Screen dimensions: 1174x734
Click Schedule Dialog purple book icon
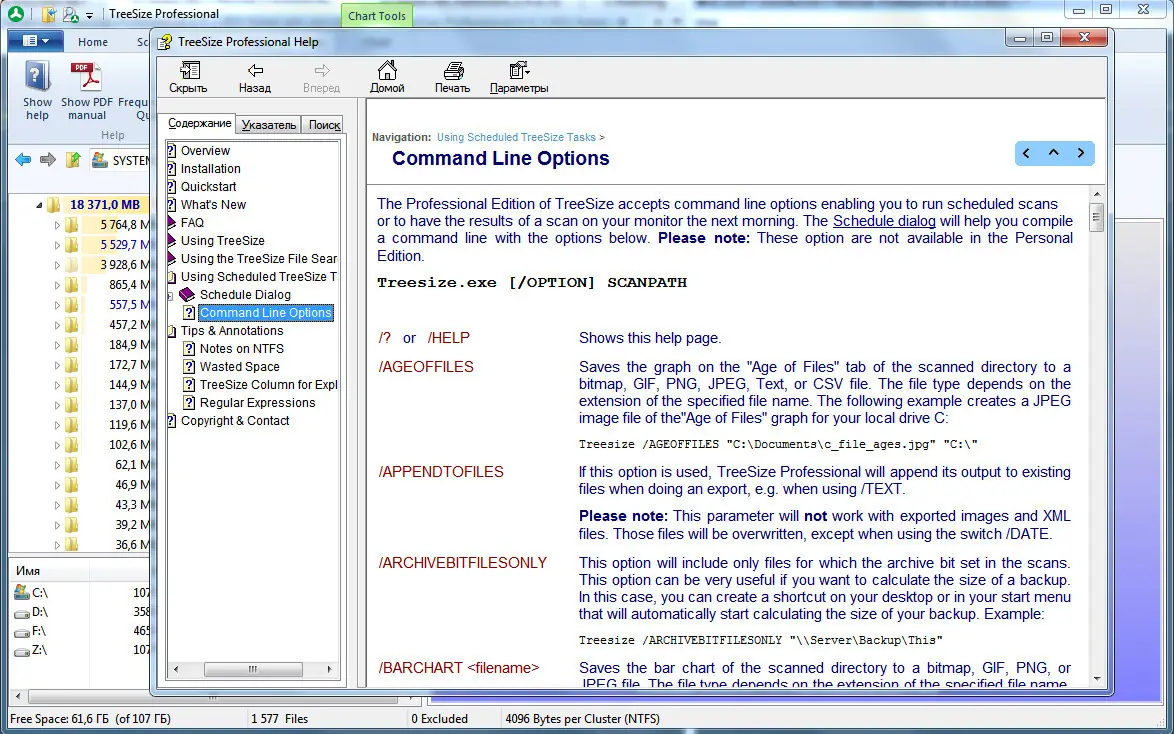point(187,294)
